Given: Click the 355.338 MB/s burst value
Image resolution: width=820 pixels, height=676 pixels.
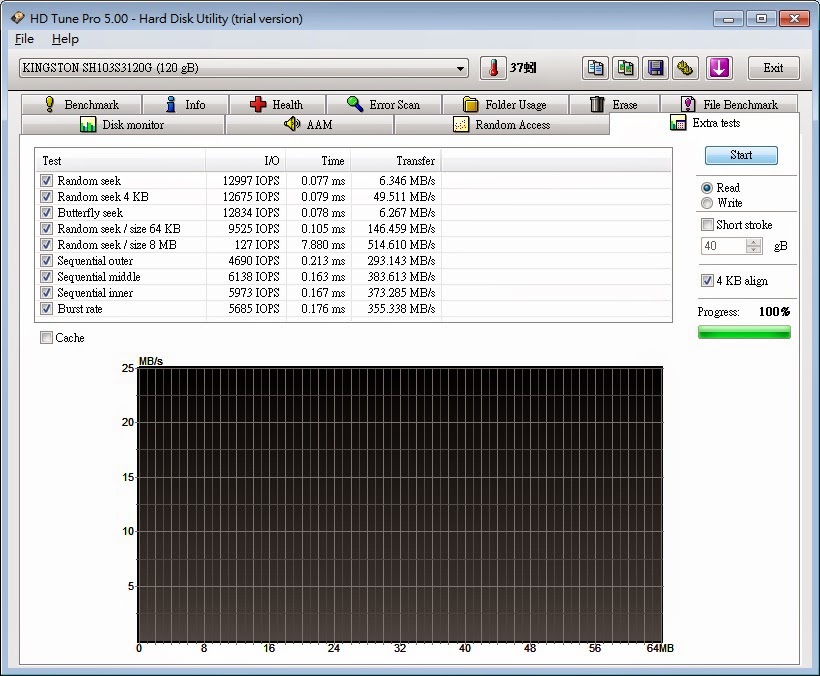Looking at the screenshot, I should [x=401, y=308].
